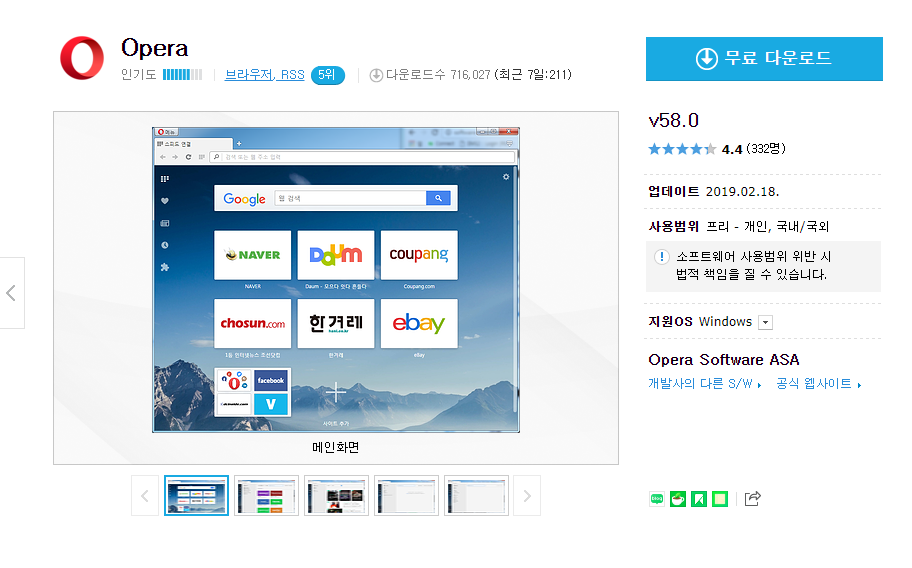Image resolution: width=912 pixels, height=568 pixels.
Task: Click the 인기도 popularity bar
Action: point(183,75)
